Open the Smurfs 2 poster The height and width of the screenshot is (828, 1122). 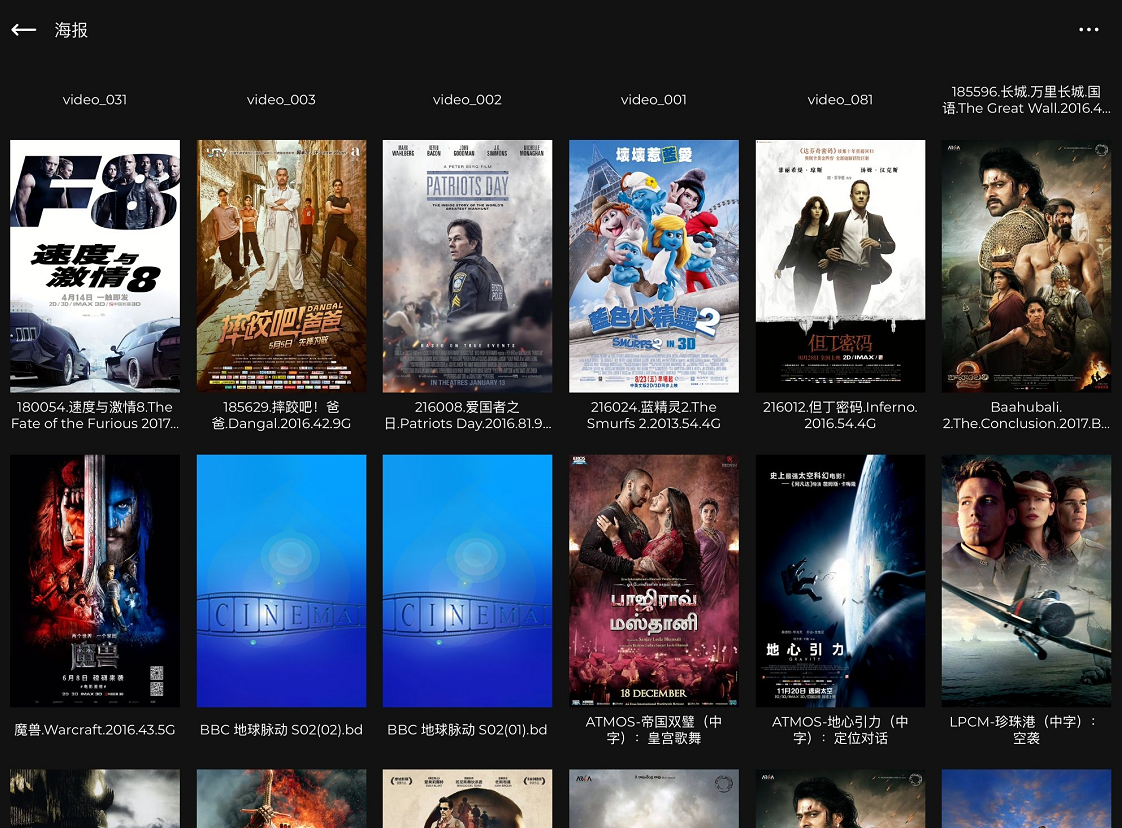pyautogui.click(x=654, y=266)
